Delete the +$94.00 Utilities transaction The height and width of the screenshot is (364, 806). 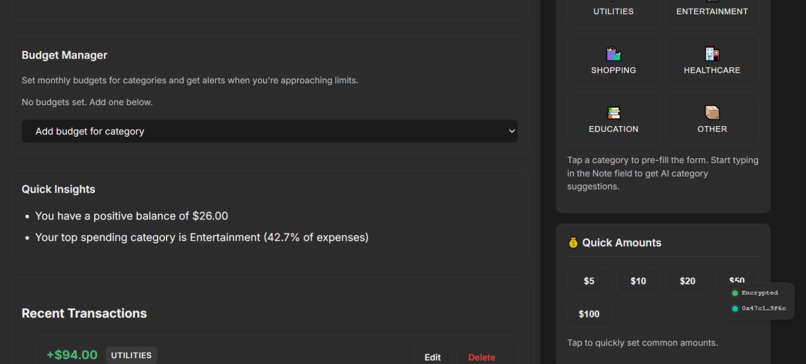click(x=482, y=357)
